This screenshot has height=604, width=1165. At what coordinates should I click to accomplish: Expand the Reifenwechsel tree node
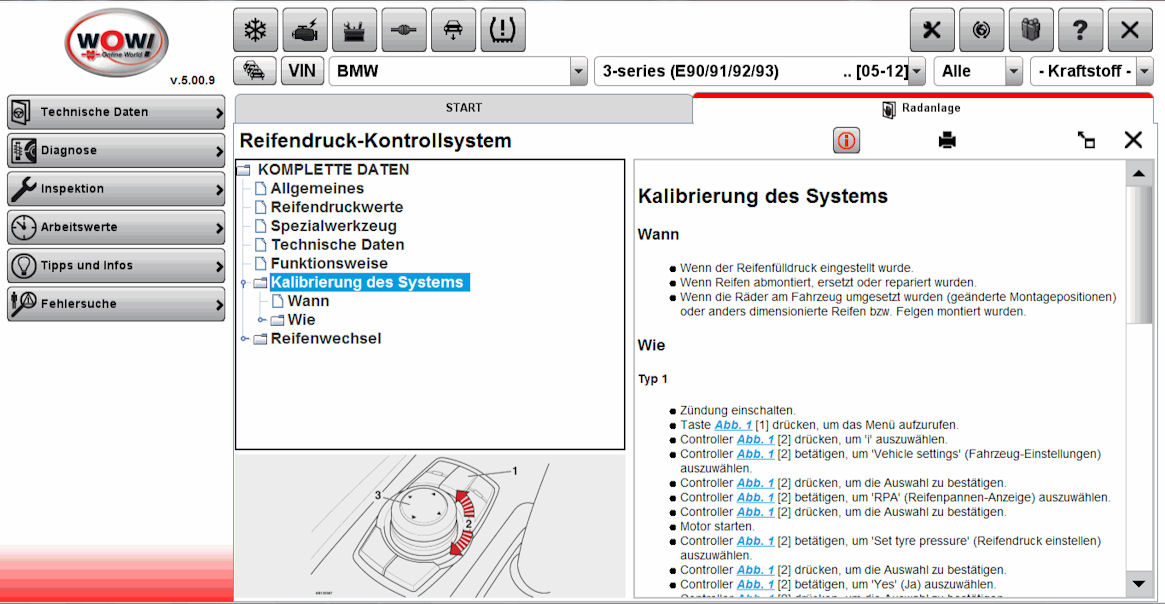pyautogui.click(x=244, y=339)
